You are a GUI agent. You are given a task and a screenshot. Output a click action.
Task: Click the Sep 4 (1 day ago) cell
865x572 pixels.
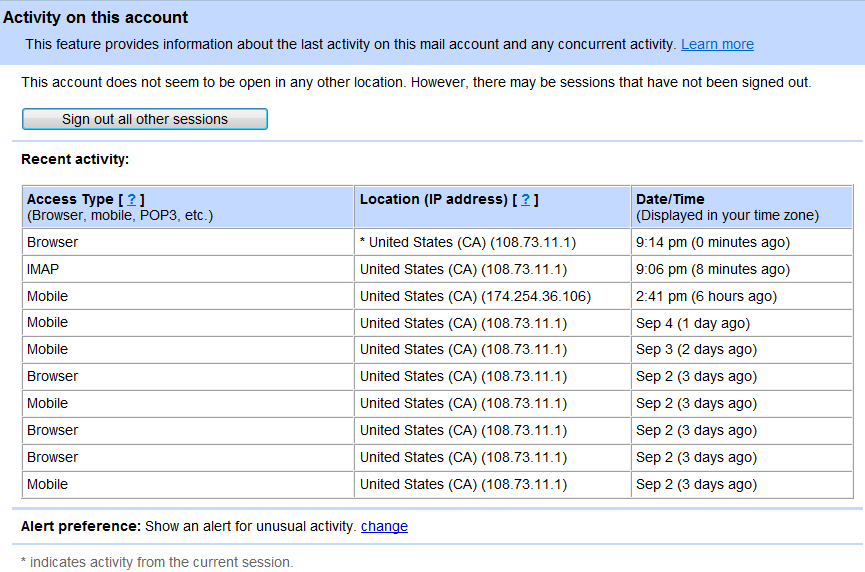(x=741, y=323)
